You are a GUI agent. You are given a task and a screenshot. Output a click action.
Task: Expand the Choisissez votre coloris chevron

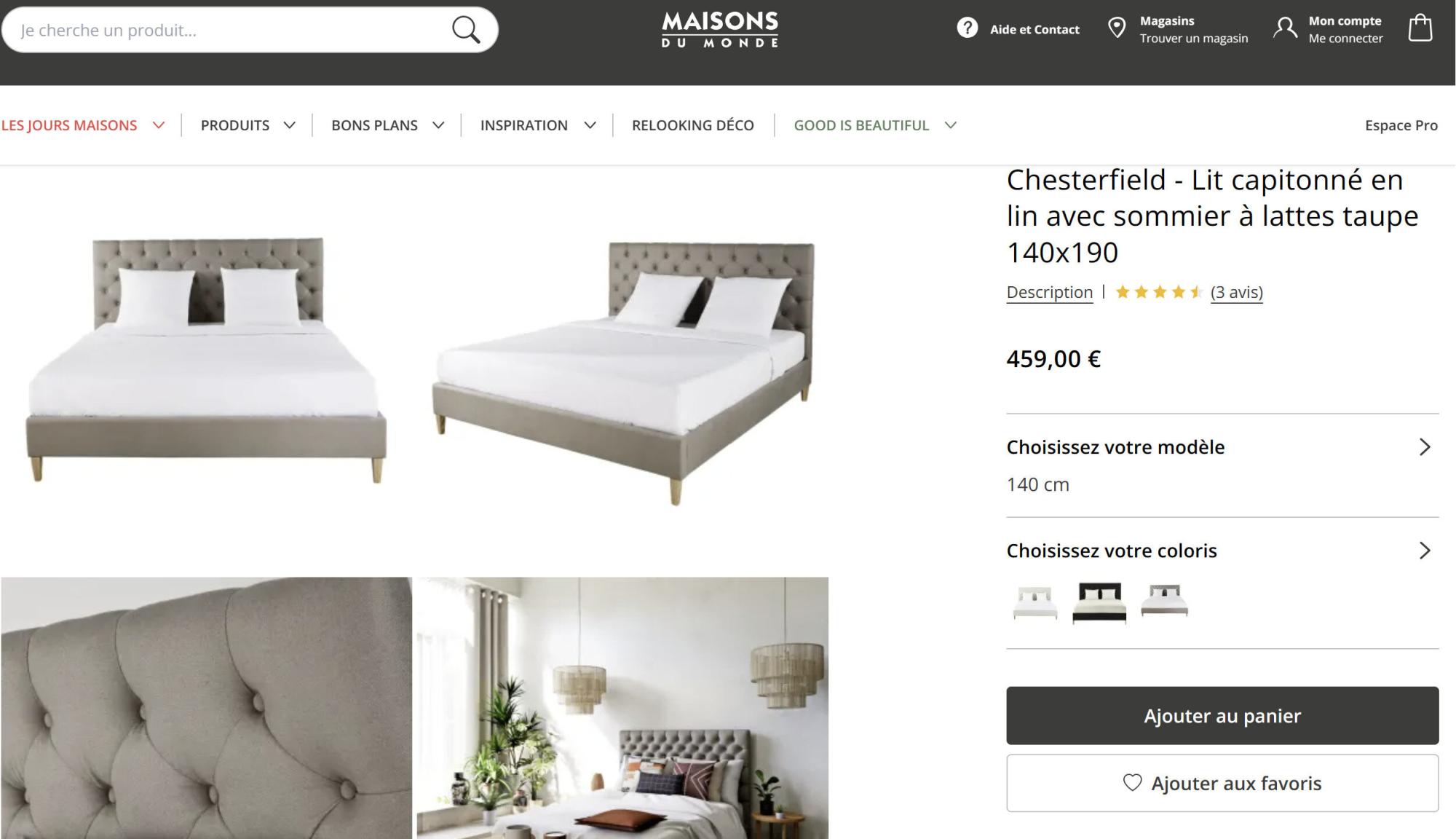pos(1425,551)
